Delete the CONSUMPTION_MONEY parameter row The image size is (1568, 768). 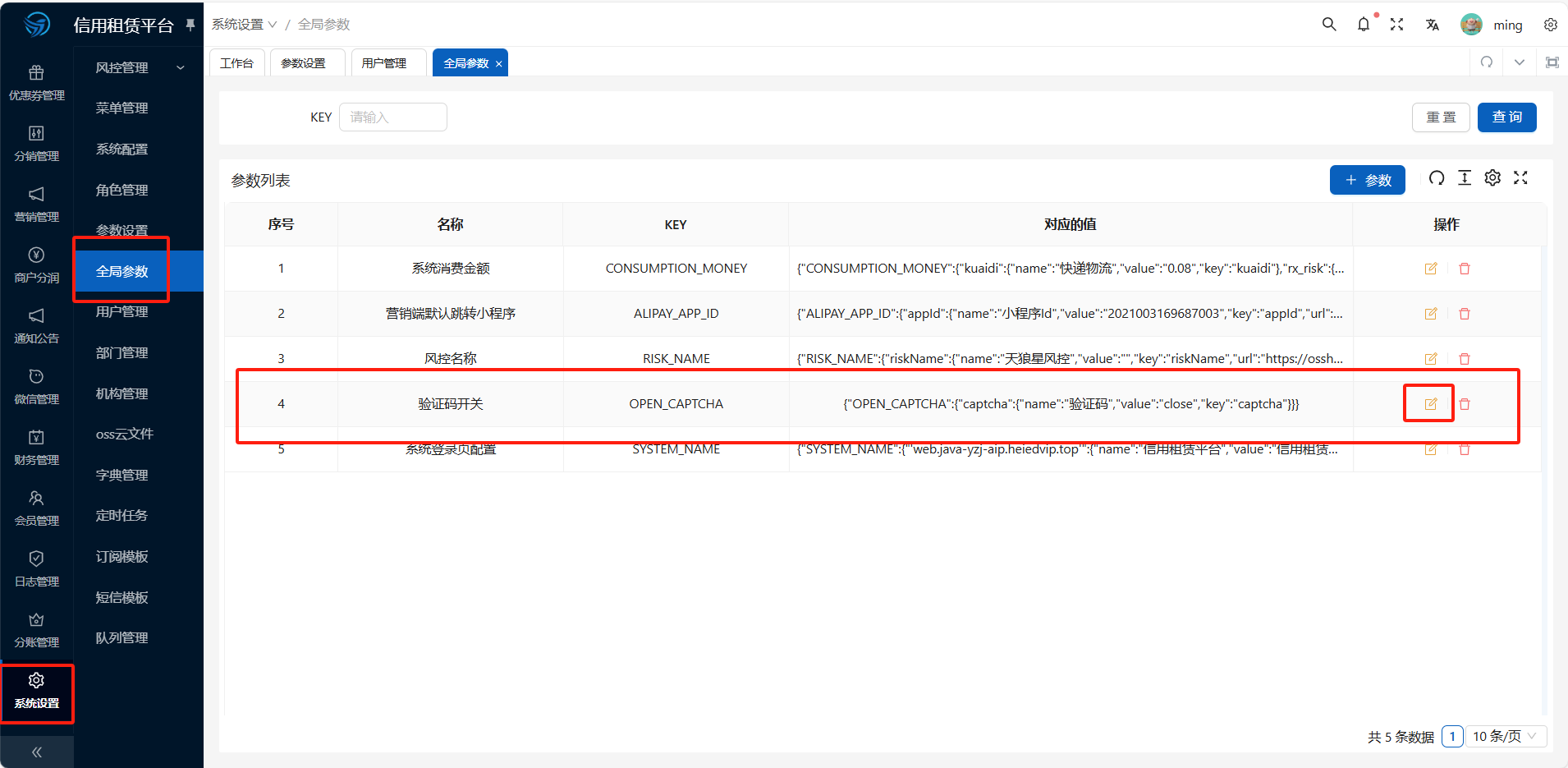1464,269
